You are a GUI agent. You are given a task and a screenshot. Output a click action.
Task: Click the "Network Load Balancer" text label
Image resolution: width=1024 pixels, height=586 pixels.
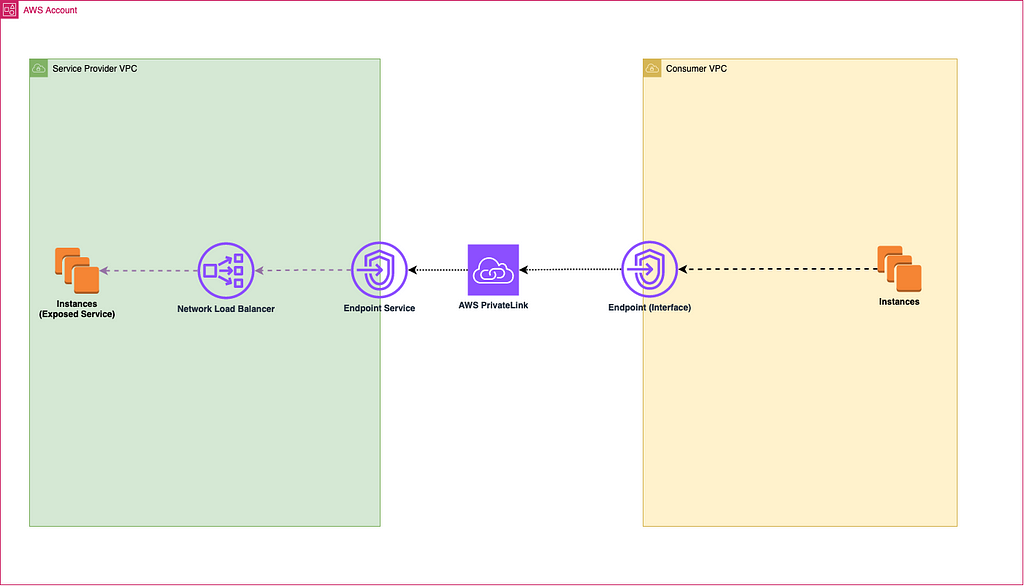225,309
